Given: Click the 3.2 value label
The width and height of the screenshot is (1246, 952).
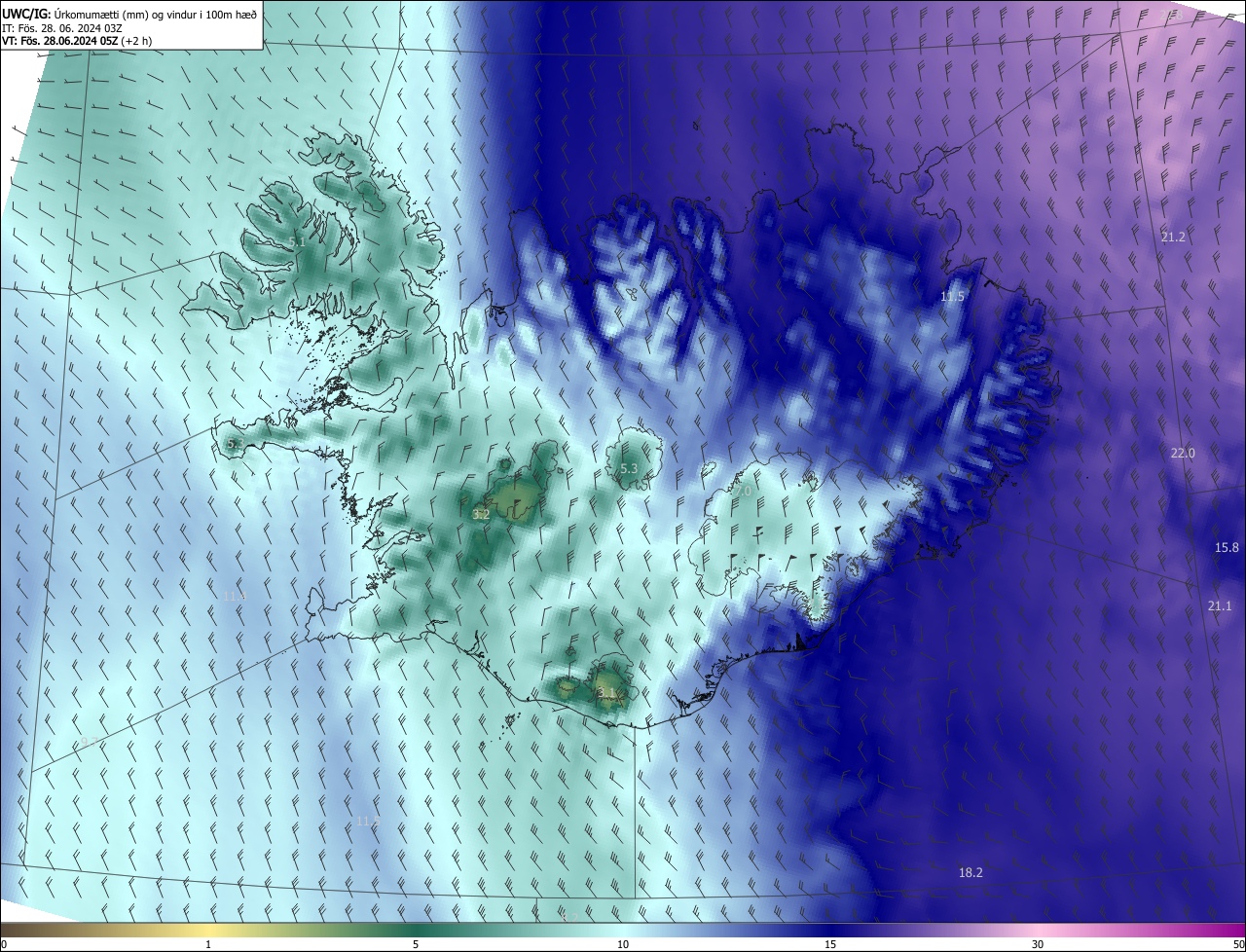Looking at the screenshot, I should pyautogui.click(x=481, y=514).
